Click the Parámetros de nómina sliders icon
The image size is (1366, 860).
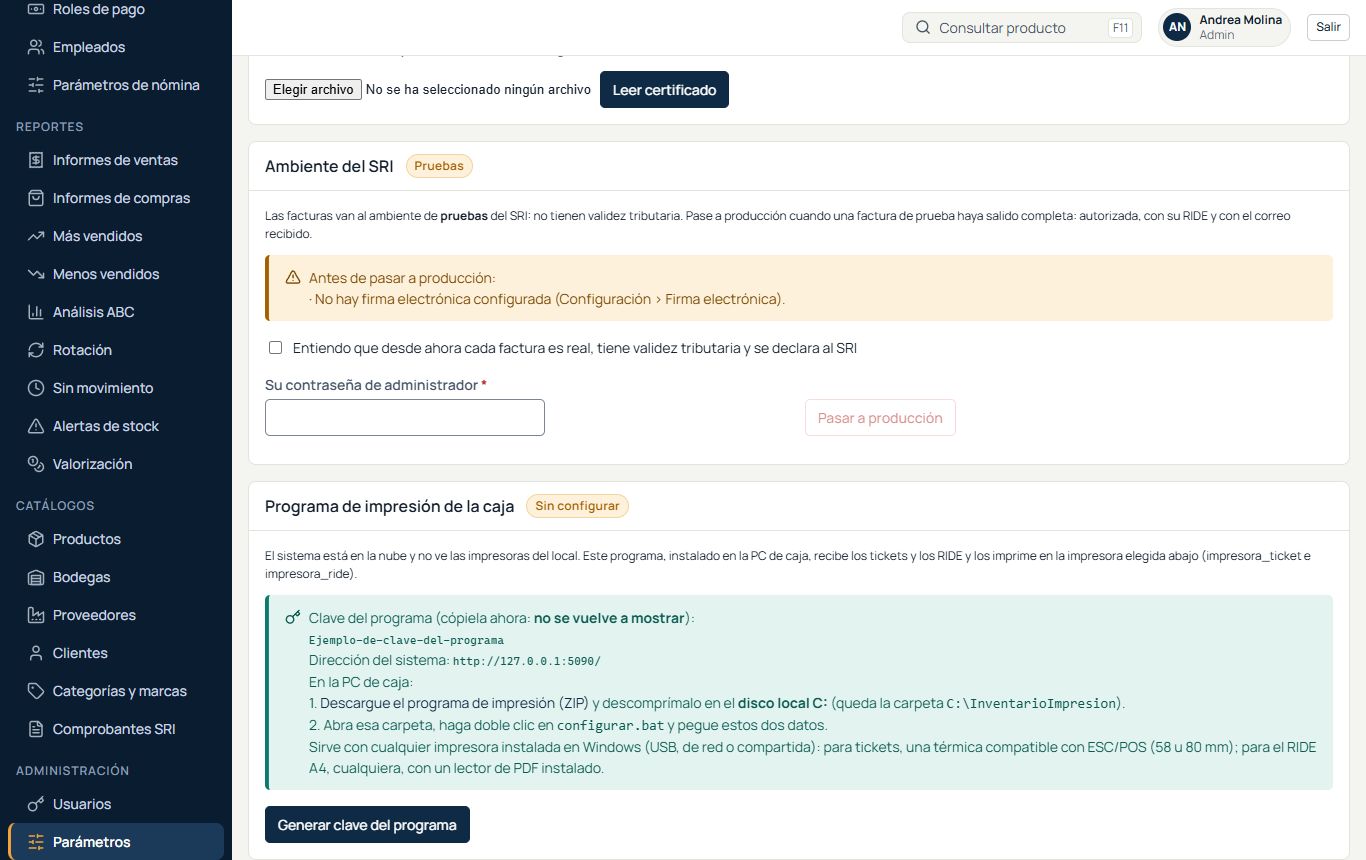tap(36, 85)
